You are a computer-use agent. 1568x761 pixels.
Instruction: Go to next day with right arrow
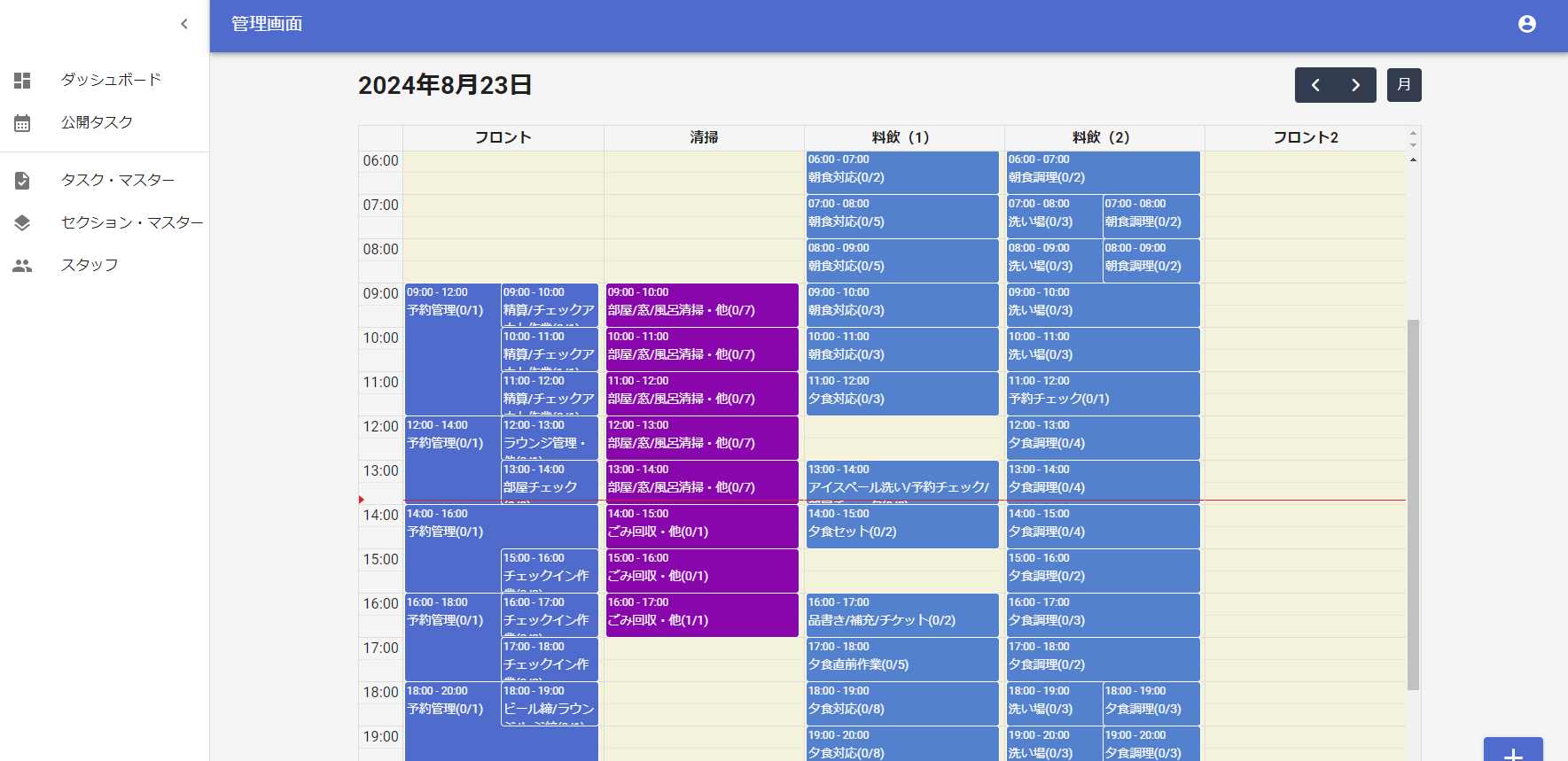click(x=1355, y=85)
